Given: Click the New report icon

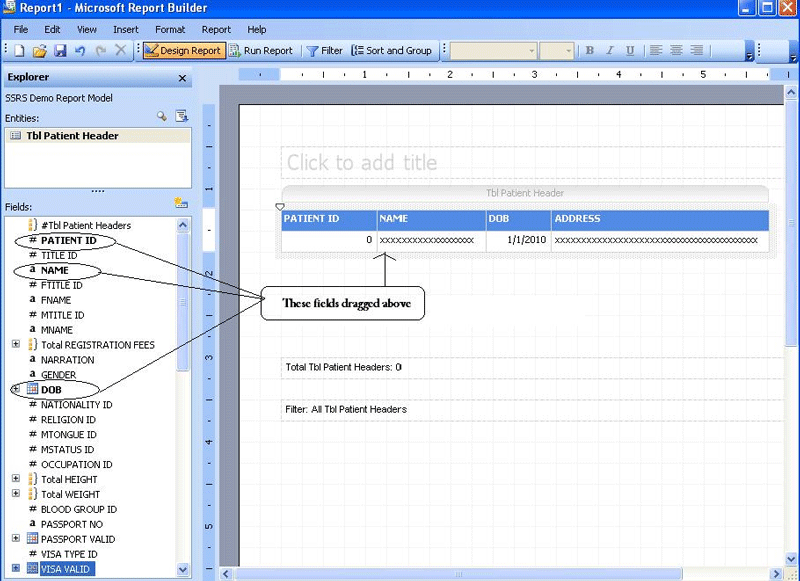Looking at the screenshot, I should click(19, 50).
